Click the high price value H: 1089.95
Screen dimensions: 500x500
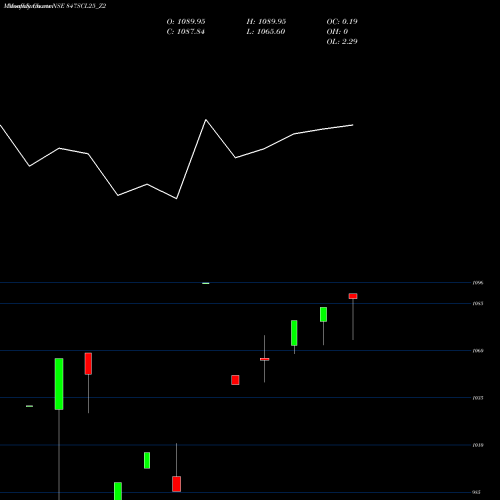point(266,22)
